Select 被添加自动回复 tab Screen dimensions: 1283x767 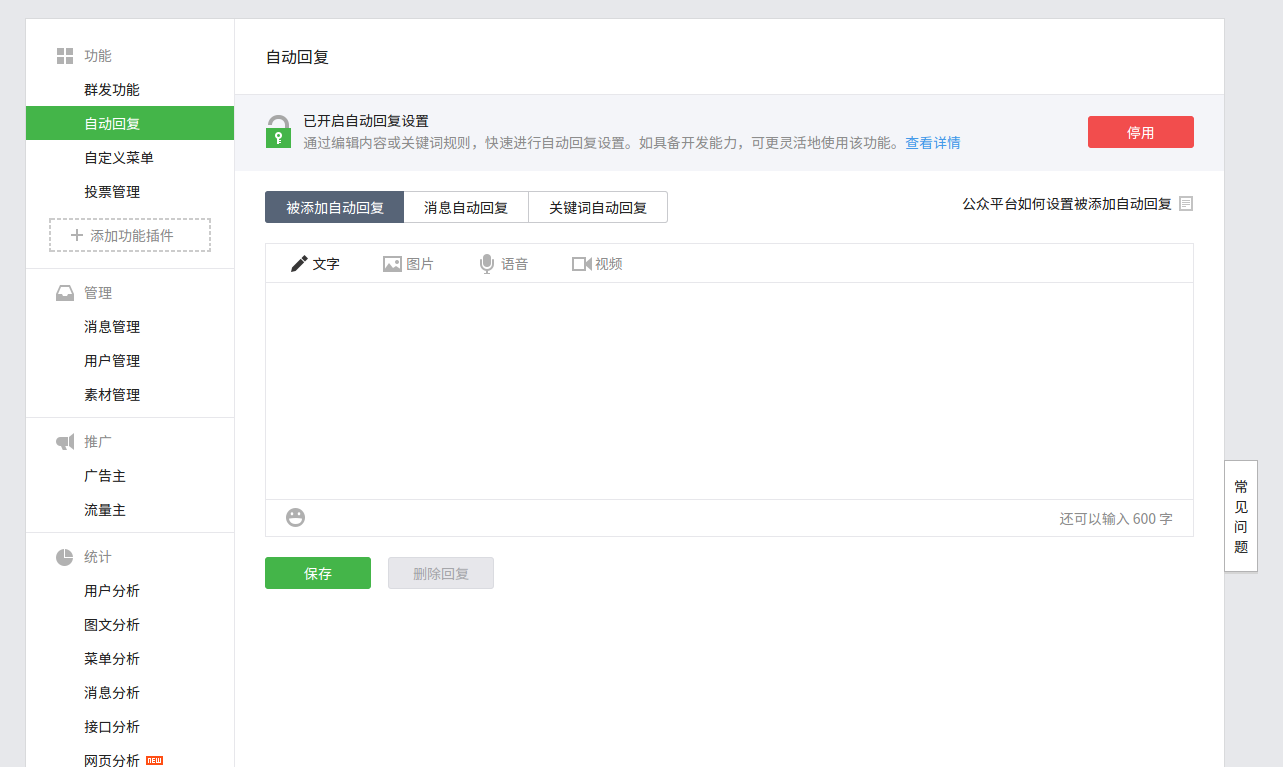coord(334,207)
